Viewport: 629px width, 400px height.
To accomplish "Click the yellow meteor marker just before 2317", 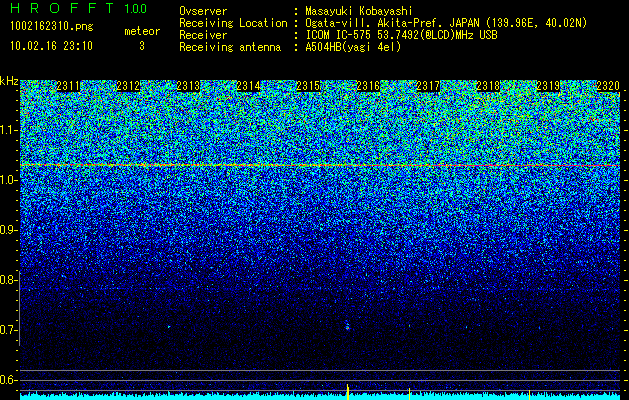I will pyautogui.click(x=409, y=394).
